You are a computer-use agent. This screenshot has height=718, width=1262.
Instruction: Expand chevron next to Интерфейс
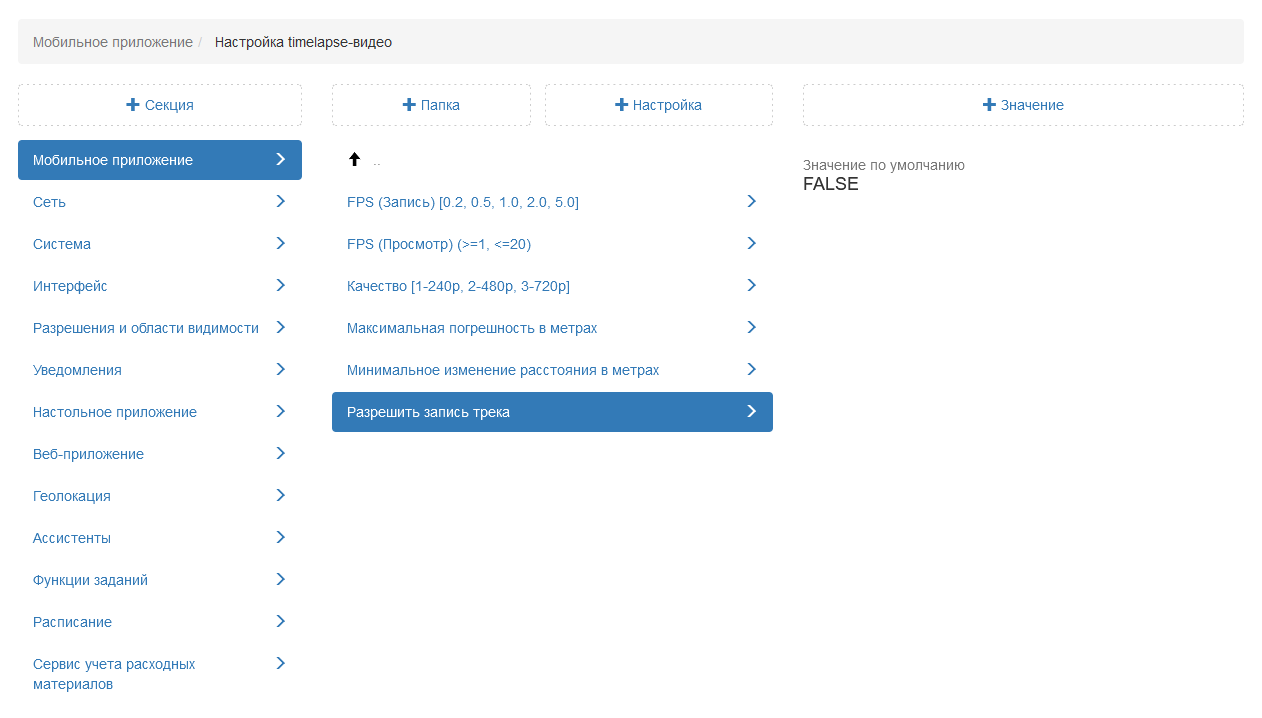click(x=280, y=285)
